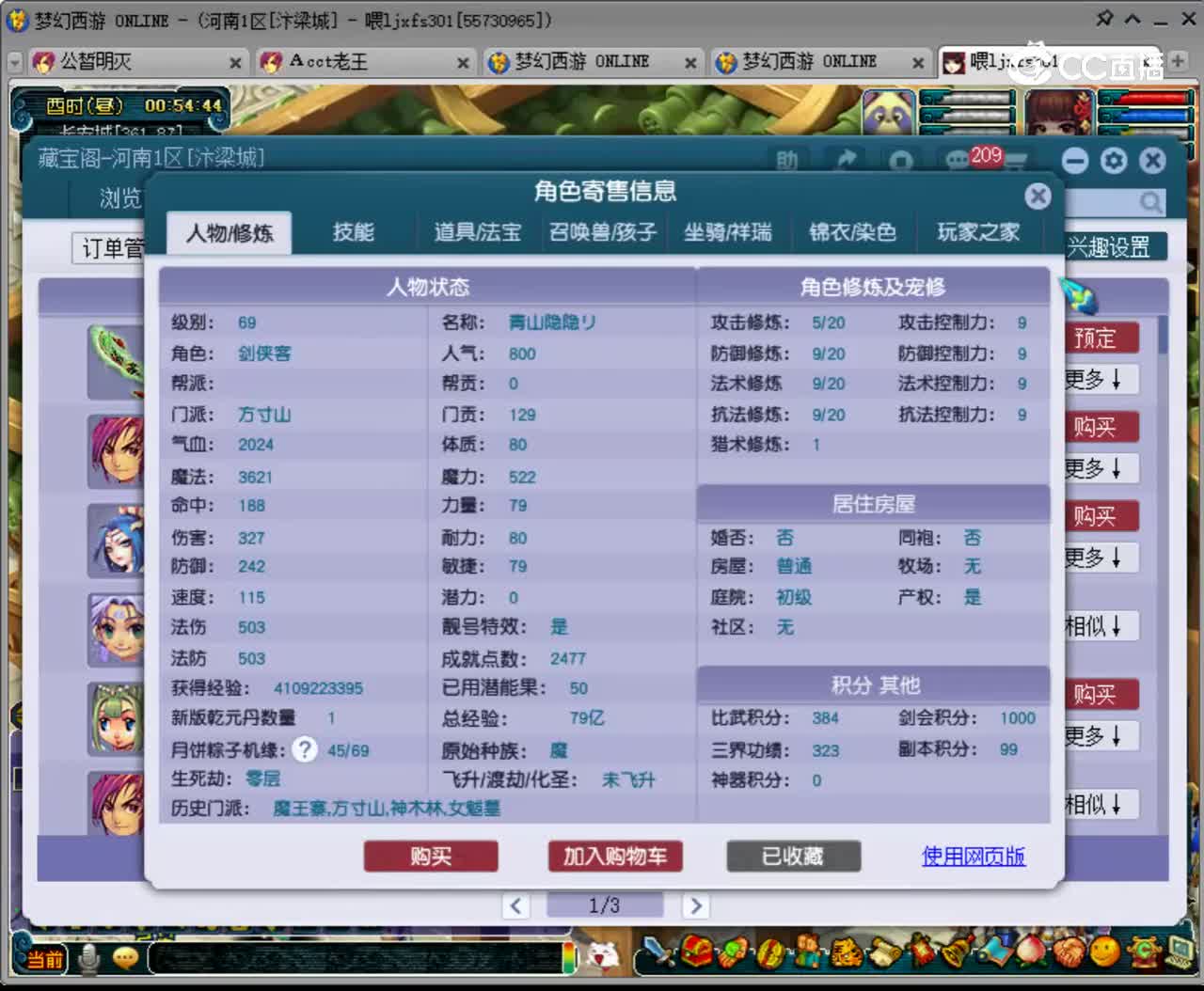Image resolution: width=1204 pixels, height=991 pixels.
Task: Click the green swirl icon in bottom toolbar
Action: (1143, 952)
